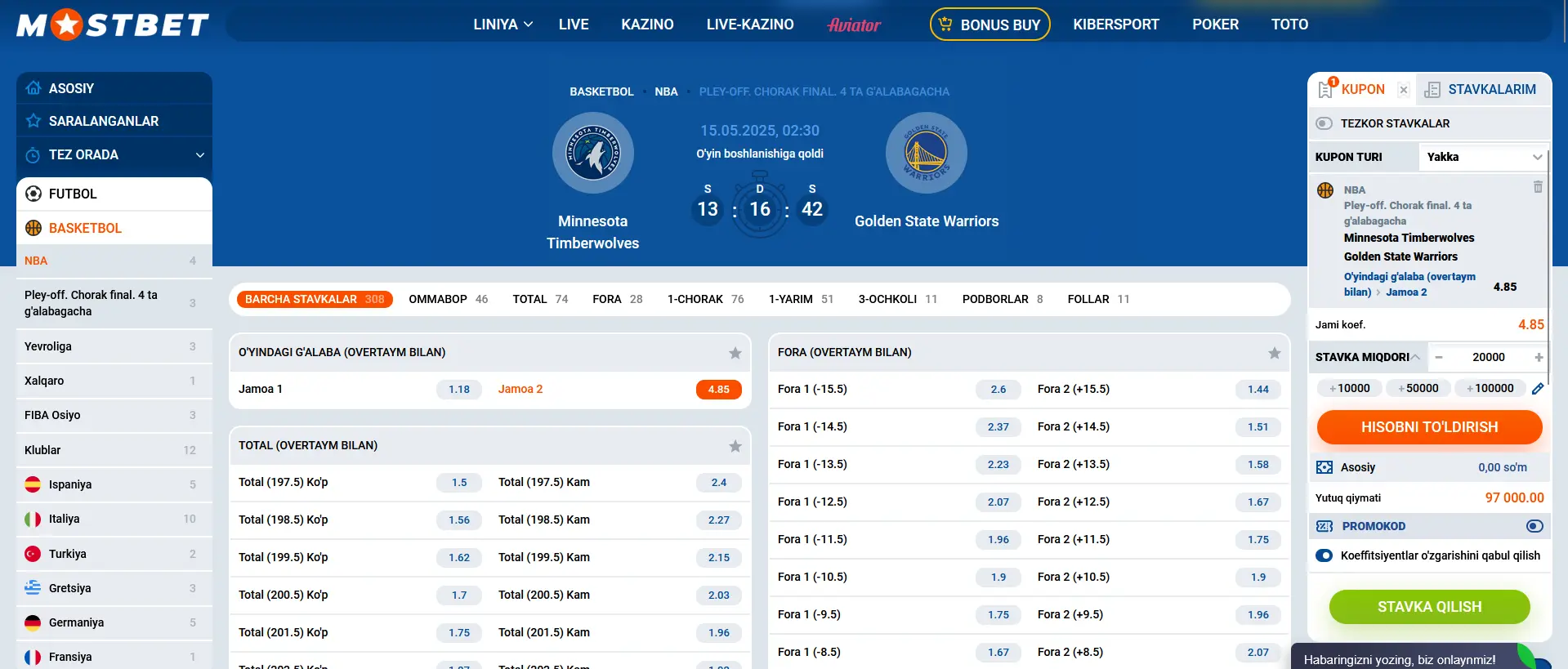Toggle Tezkor stavkalar switch
The image size is (1568, 669).
point(1324,123)
